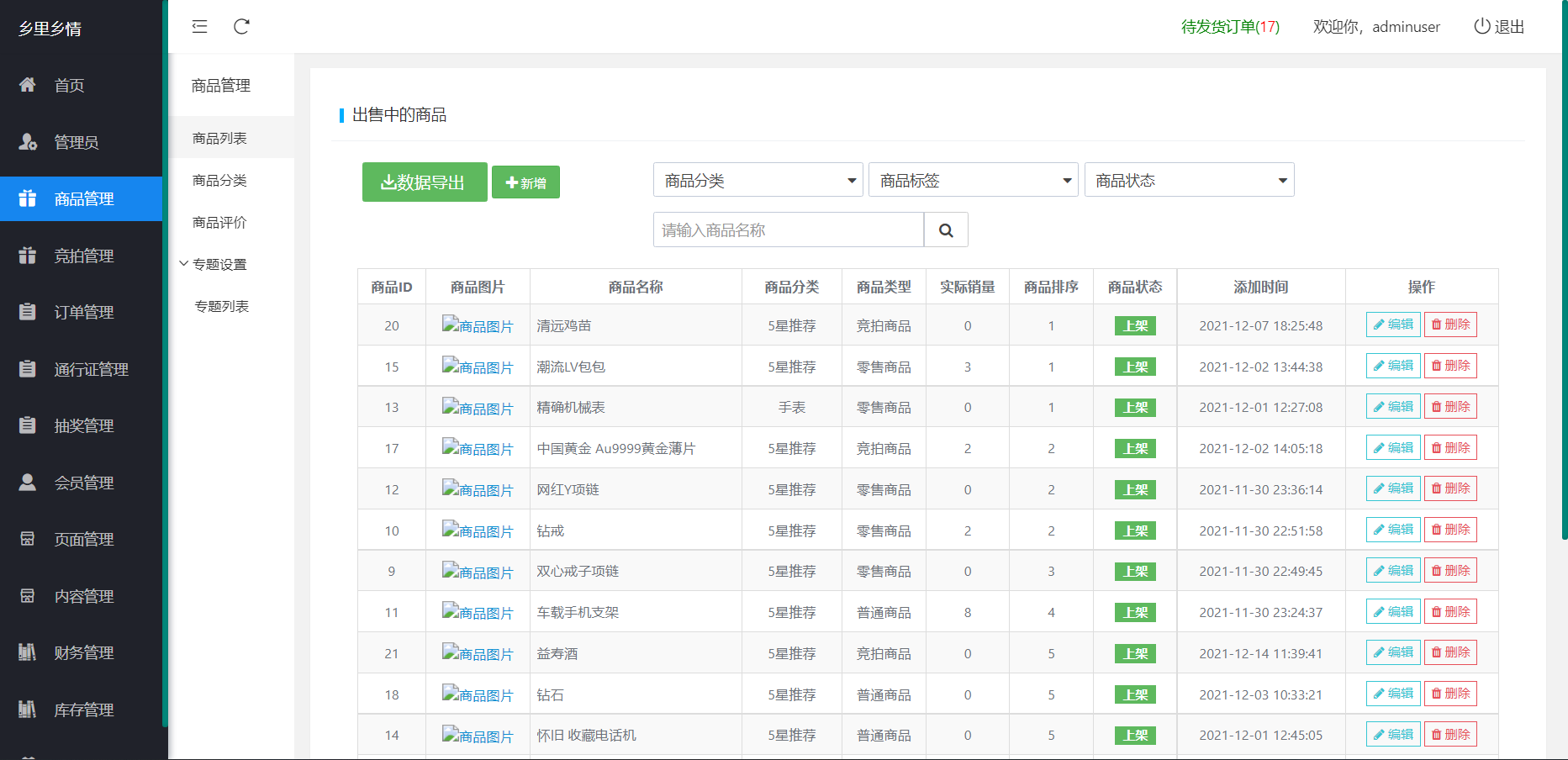Open the 商品分类 filter dropdown
This screenshot has height=760, width=1568.
[758, 180]
